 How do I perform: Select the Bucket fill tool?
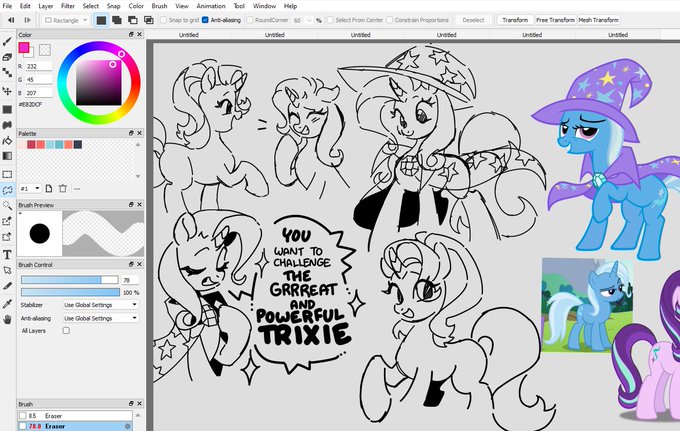pos(7,125)
